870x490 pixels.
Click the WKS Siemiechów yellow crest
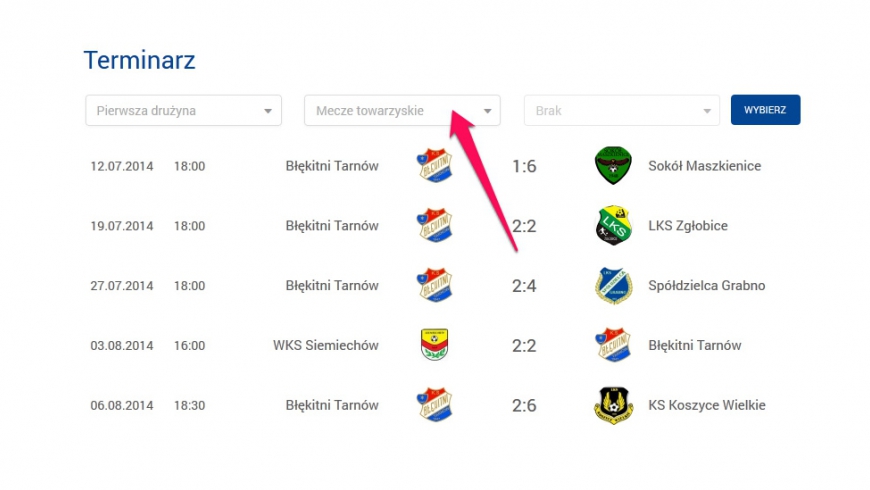434,345
